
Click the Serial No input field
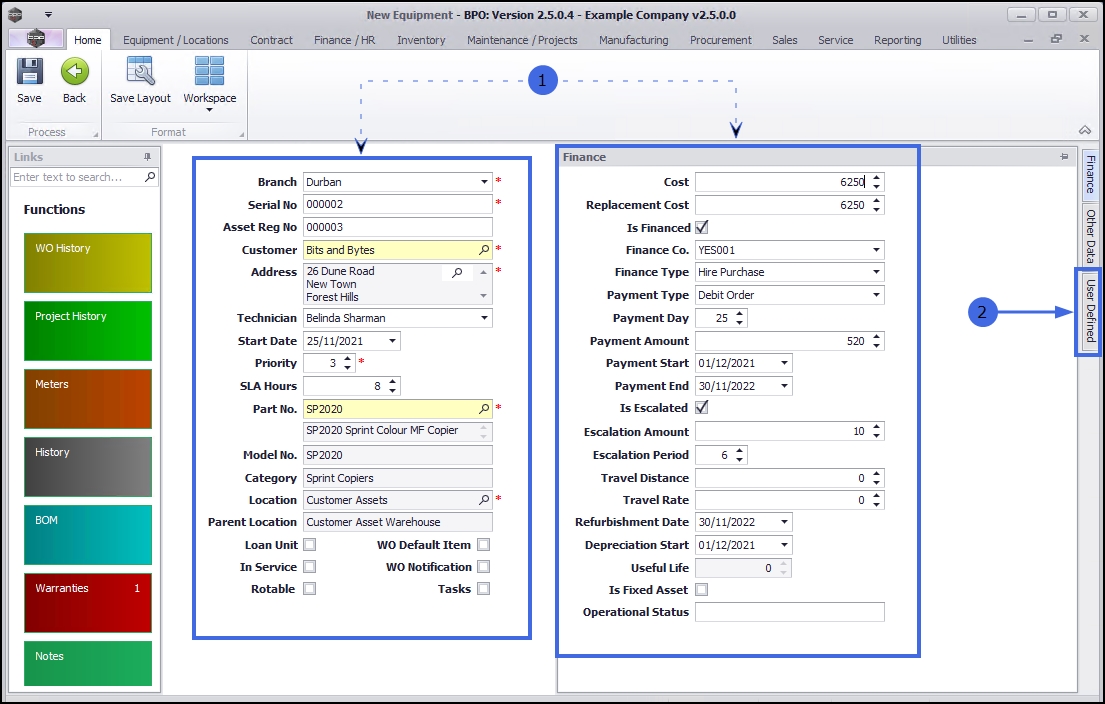397,204
